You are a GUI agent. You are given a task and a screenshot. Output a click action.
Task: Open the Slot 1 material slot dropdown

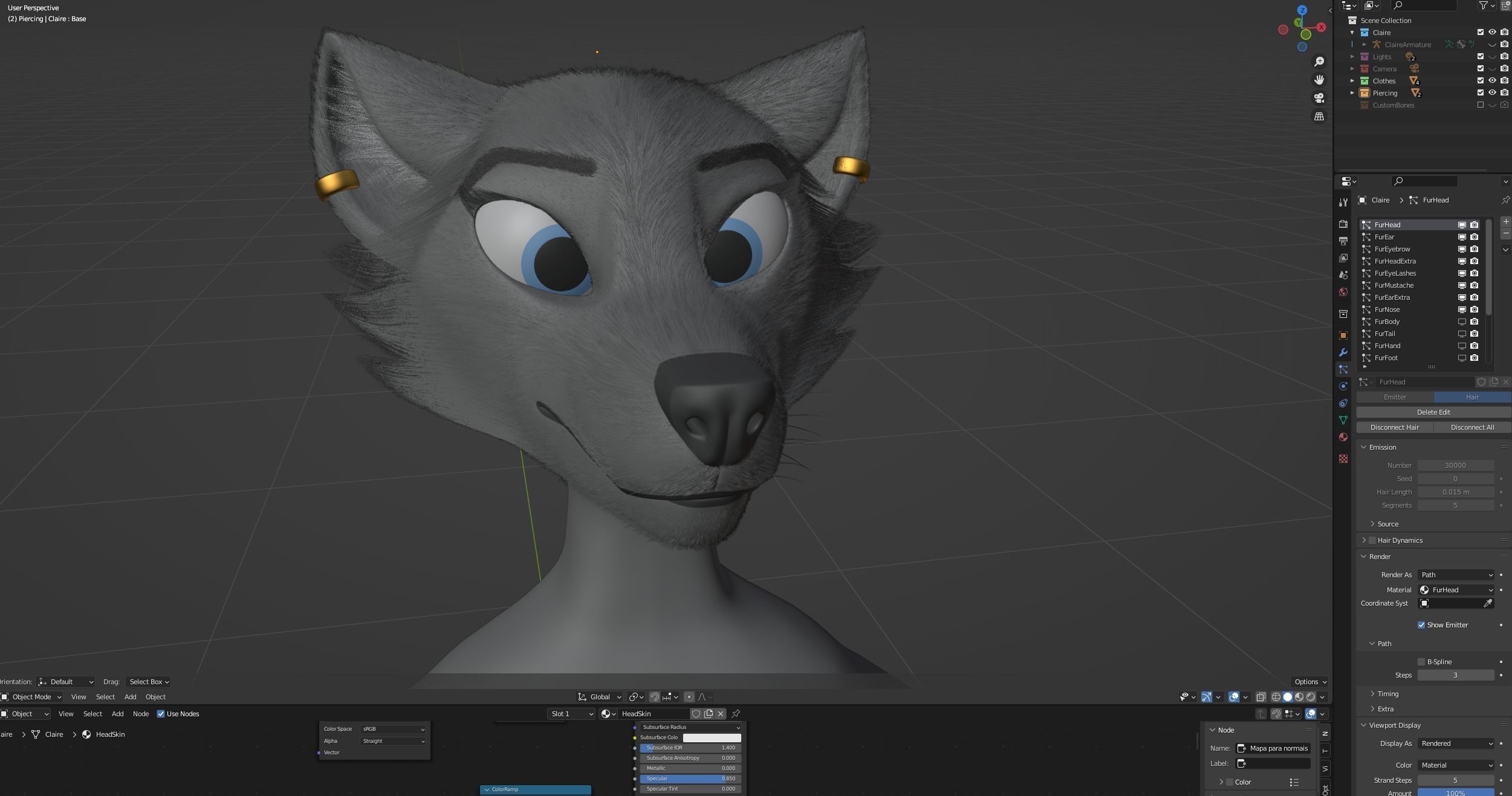click(572, 714)
